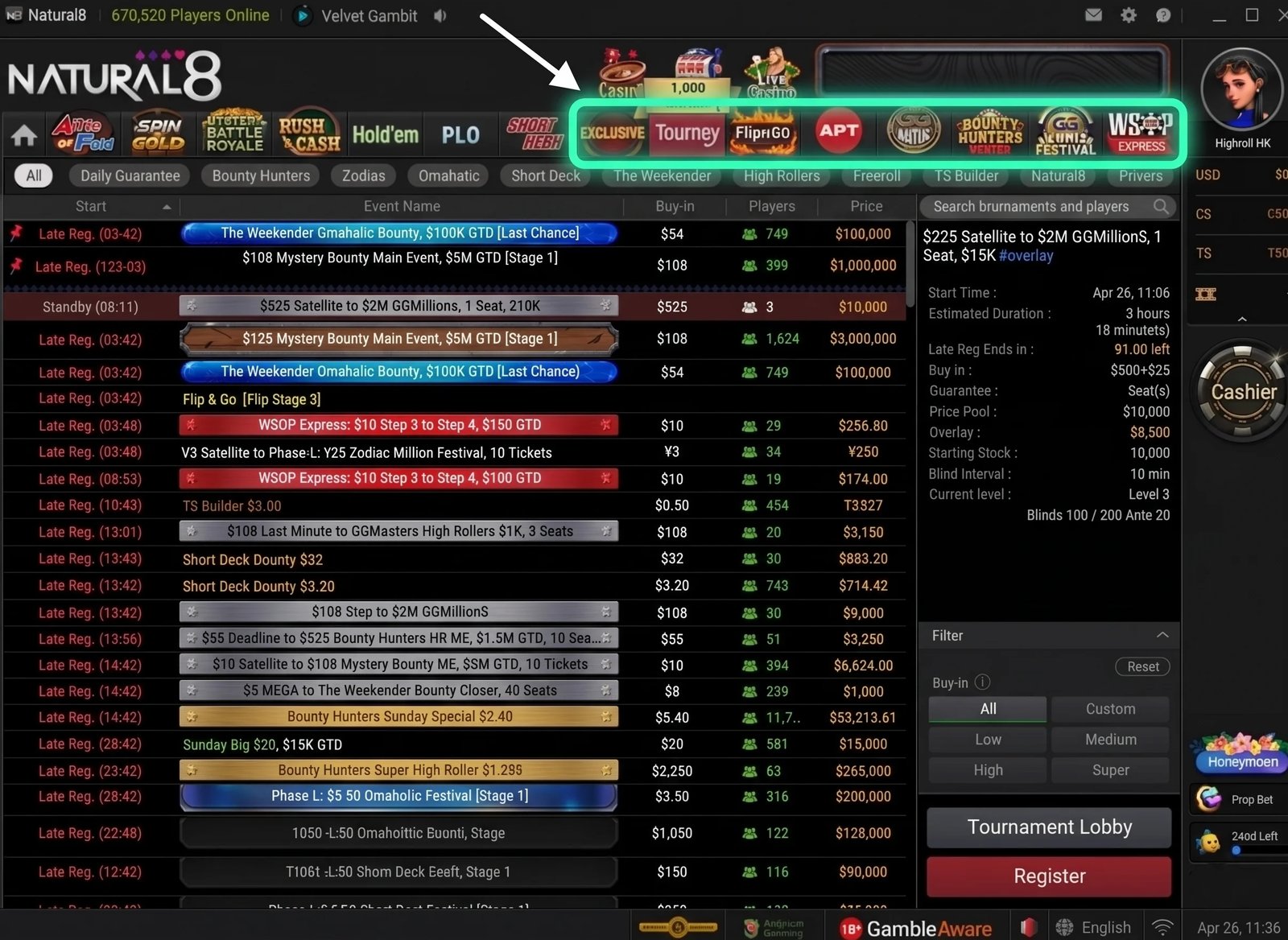Open Rush & Cash tables
The image size is (1288, 940).
309,134
